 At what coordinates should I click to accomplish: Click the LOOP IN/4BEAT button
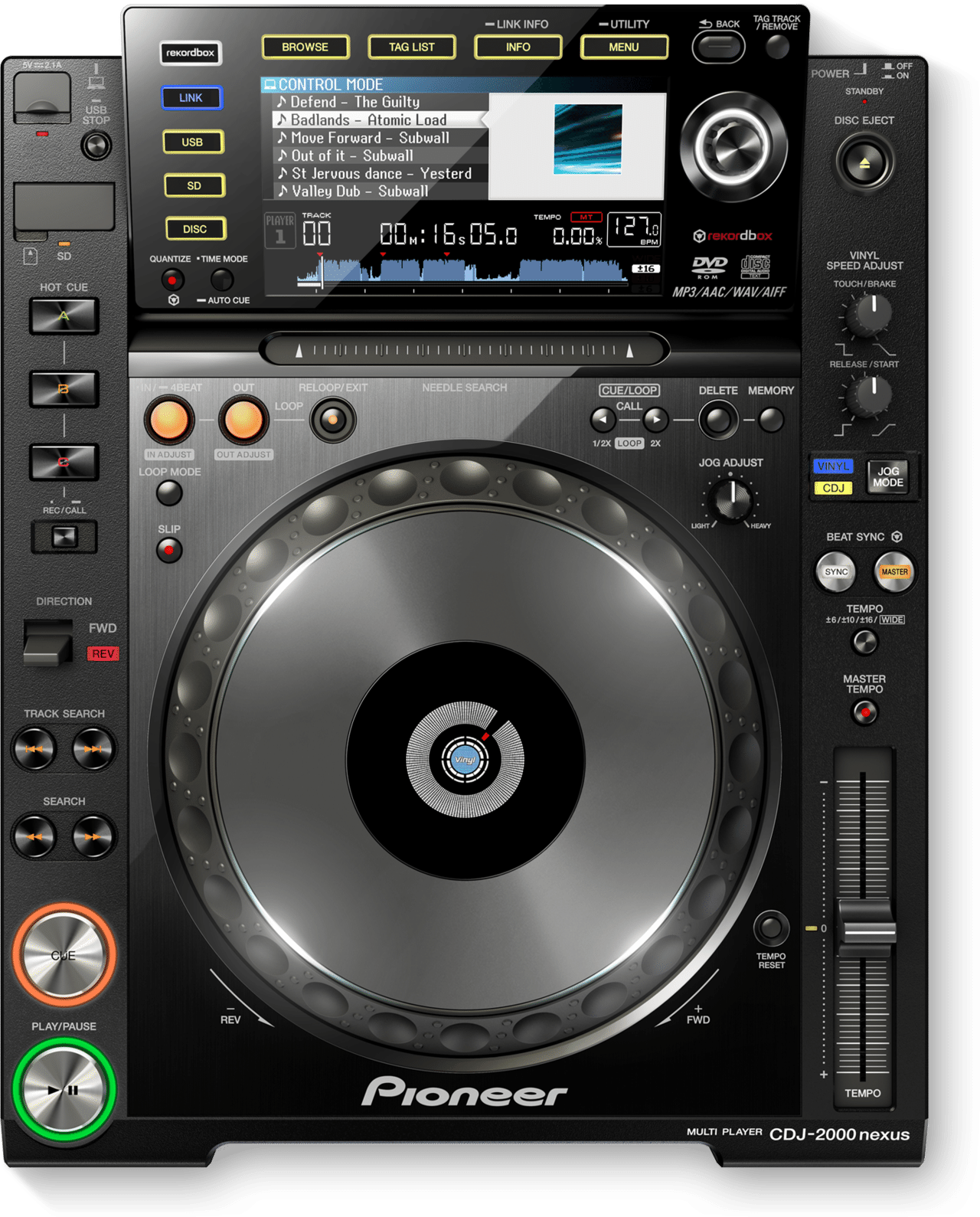[x=169, y=420]
